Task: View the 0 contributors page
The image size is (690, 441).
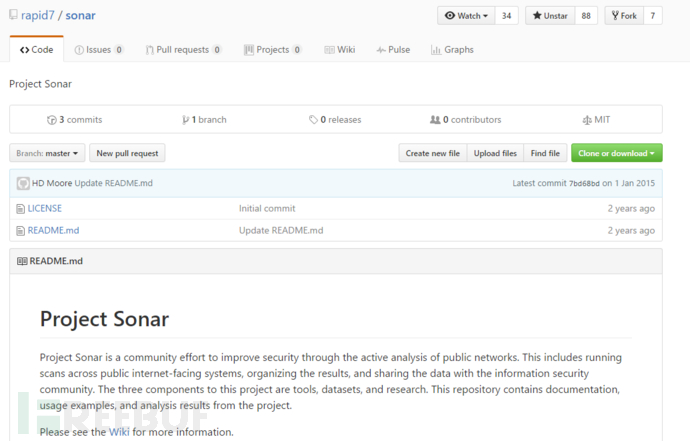Action: [466, 120]
